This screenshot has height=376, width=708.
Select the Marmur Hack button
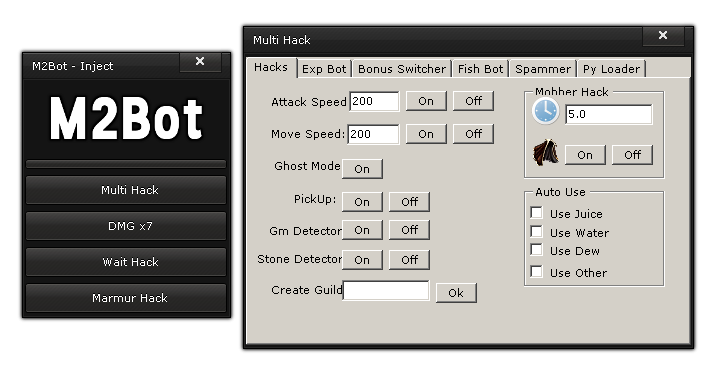pyautogui.click(x=126, y=298)
